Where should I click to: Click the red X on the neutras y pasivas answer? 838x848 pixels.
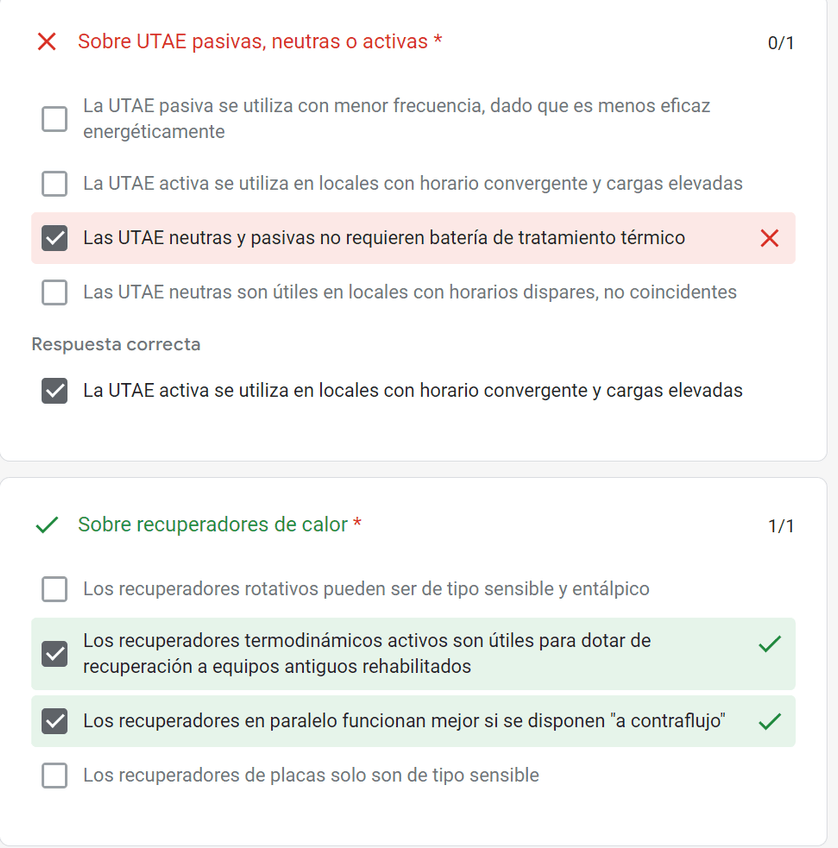[x=769, y=238]
